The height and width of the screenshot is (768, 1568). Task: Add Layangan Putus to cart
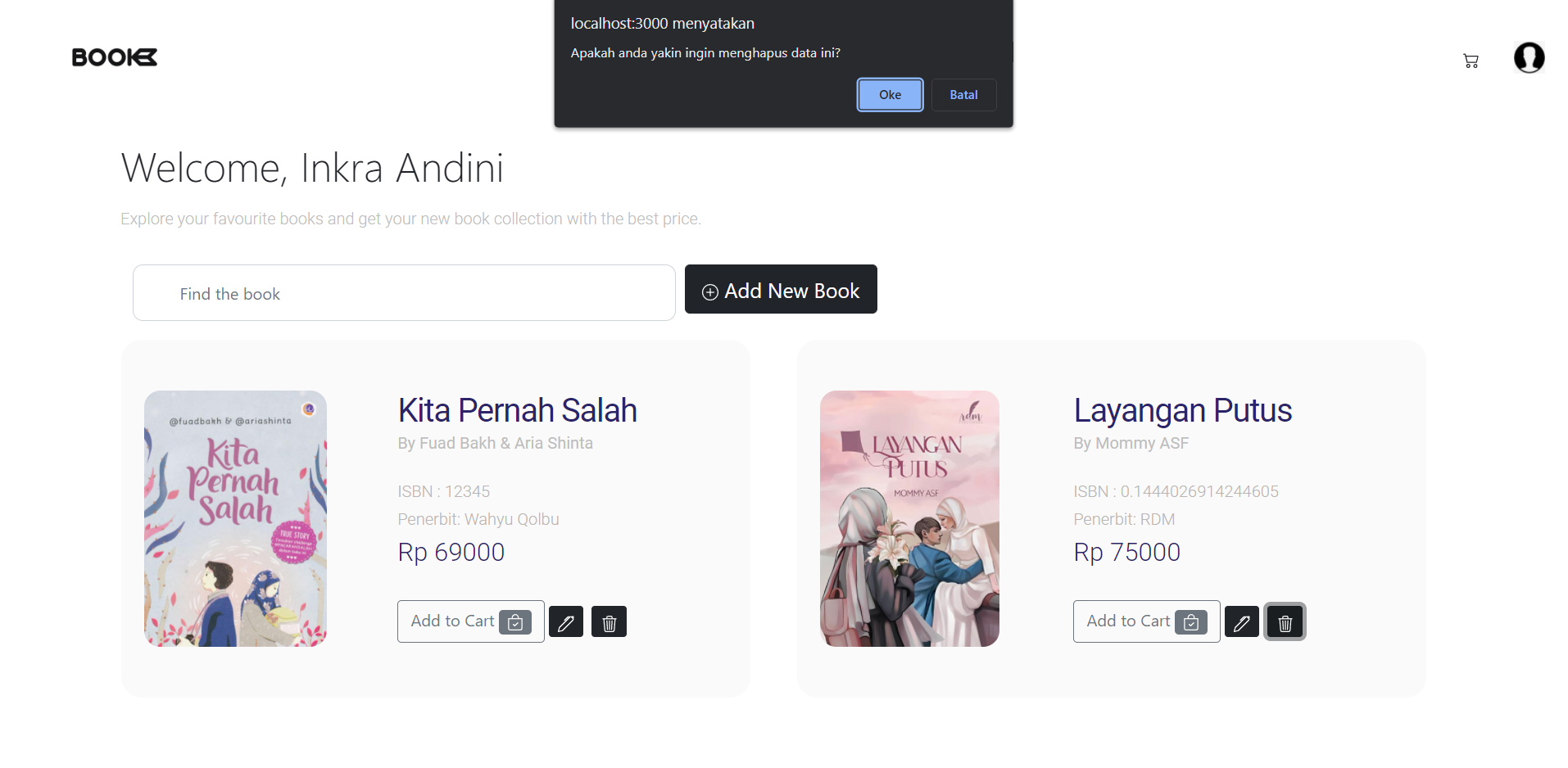coord(1147,621)
